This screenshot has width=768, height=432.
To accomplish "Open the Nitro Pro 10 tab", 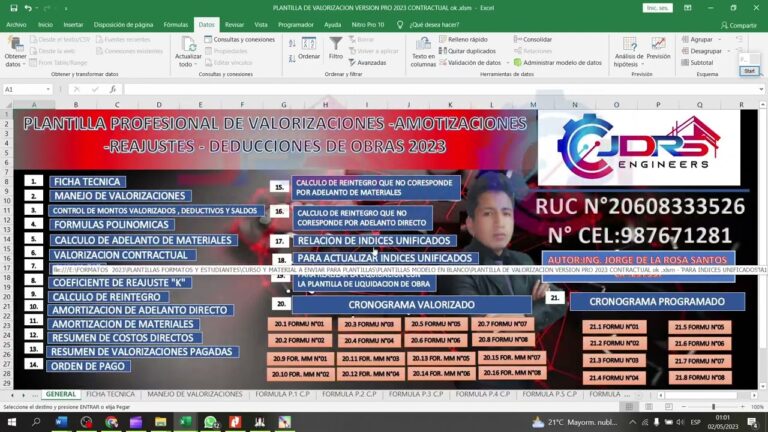I will (x=368, y=24).
